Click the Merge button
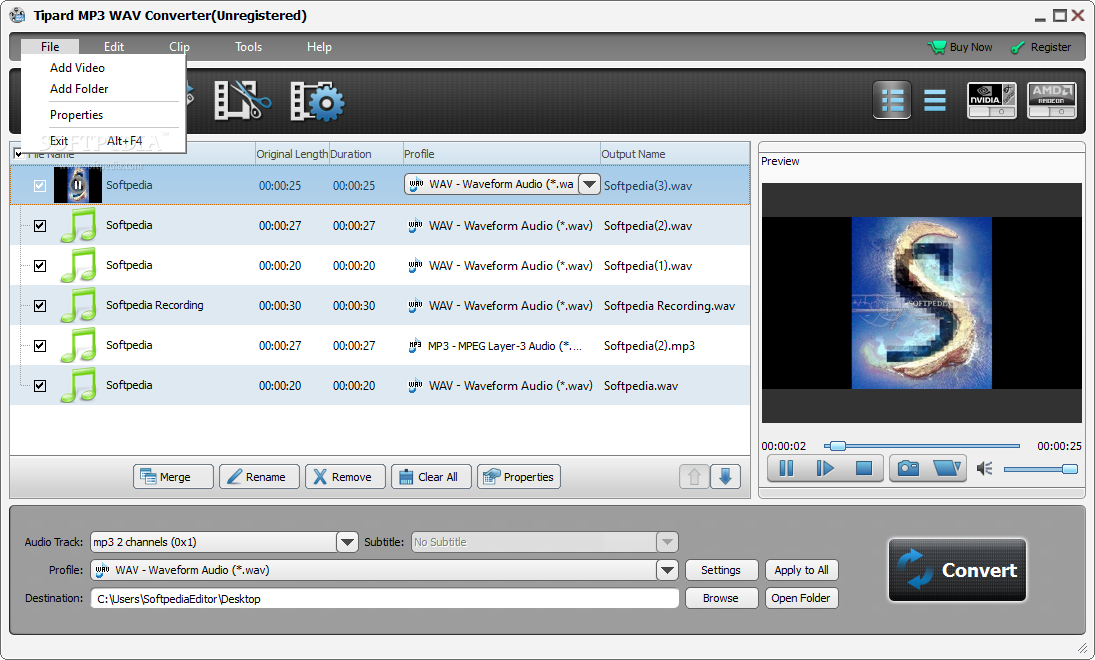1095x660 pixels. (173, 476)
